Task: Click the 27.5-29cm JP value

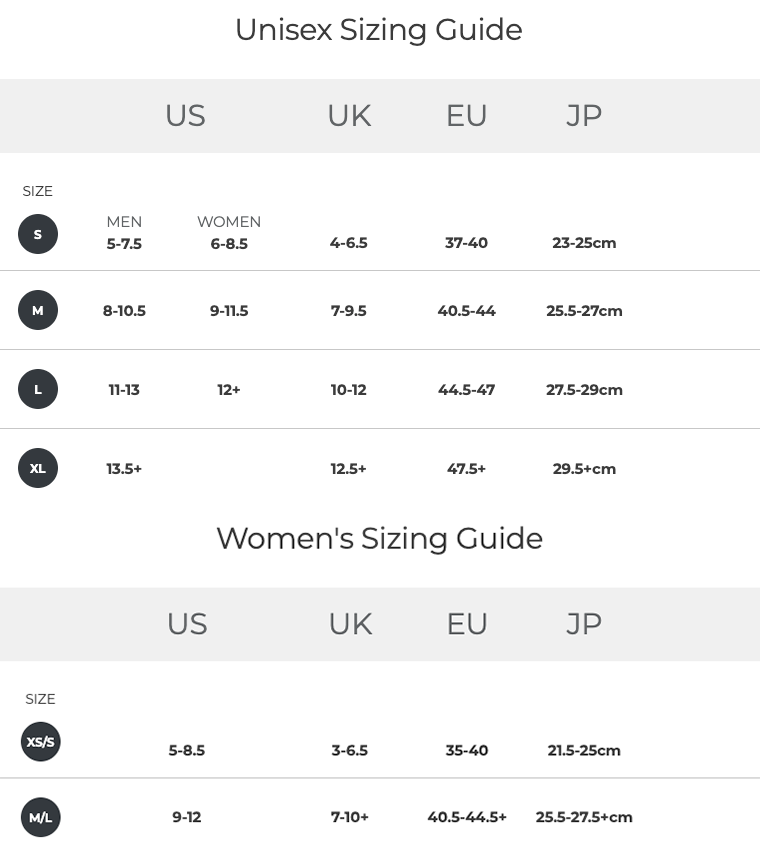Action: 584,390
